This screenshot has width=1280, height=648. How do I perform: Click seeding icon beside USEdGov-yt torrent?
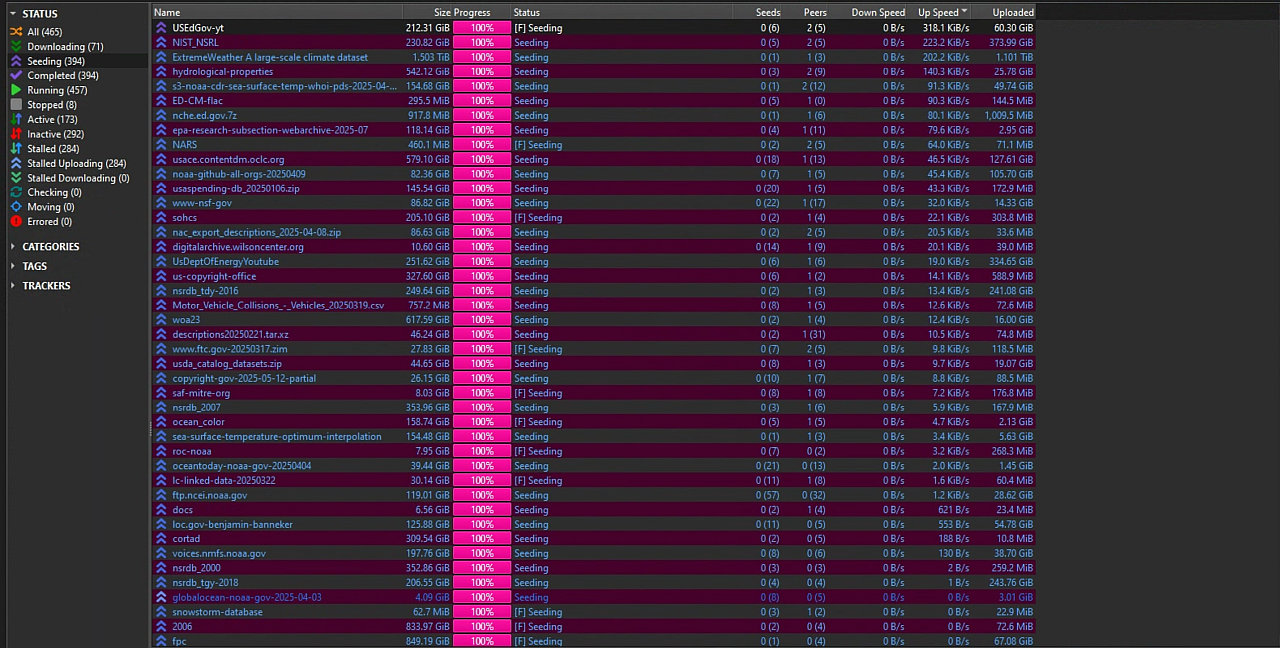161,28
